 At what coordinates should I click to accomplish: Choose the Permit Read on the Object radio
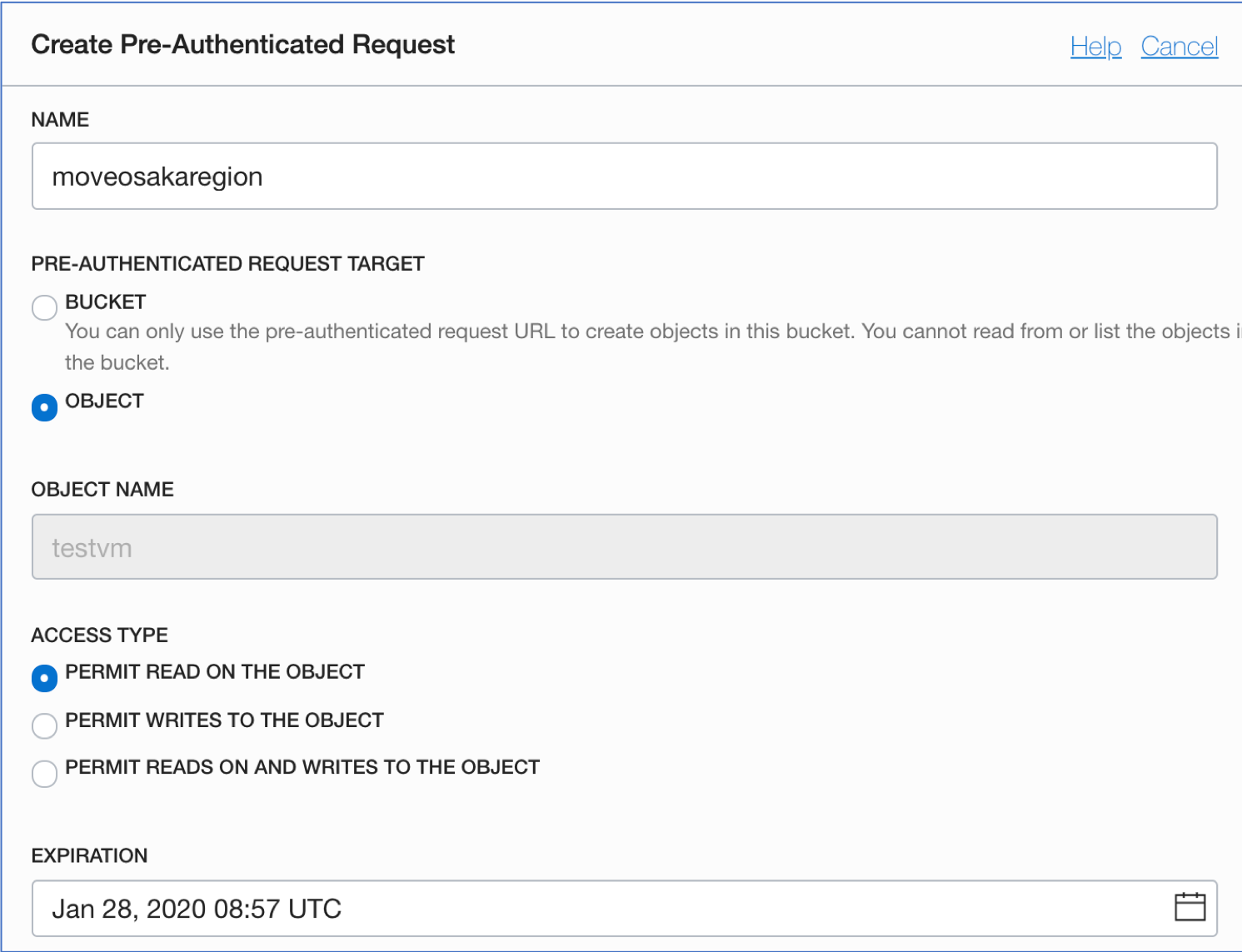(x=44, y=678)
